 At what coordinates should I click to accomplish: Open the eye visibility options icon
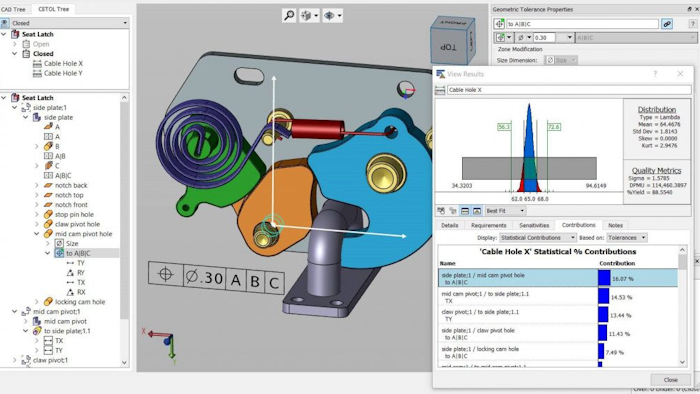(333, 16)
